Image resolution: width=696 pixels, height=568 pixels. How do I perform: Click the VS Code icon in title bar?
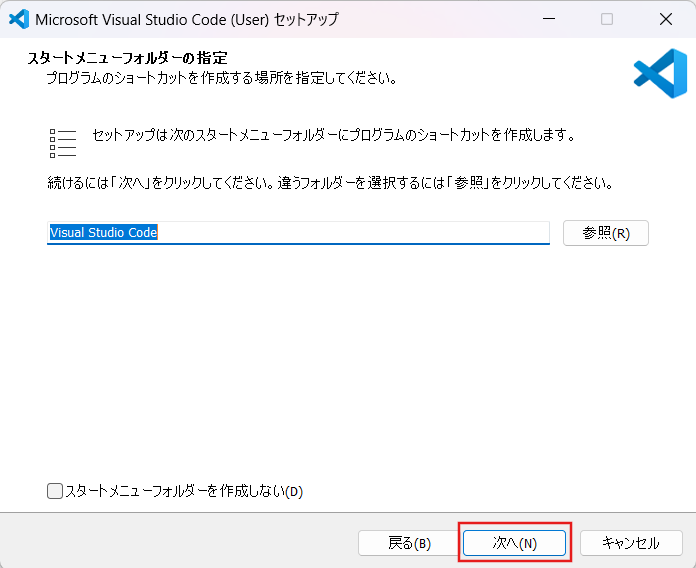tap(17, 19)
